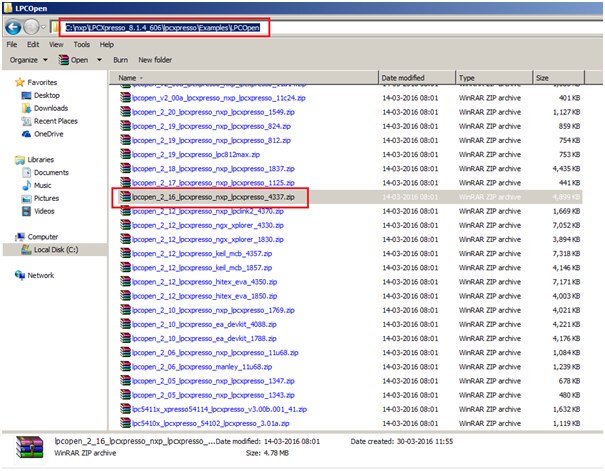Open the Documents library
Viewport: 605px width, 471px height.
click(x=46, y=172)
